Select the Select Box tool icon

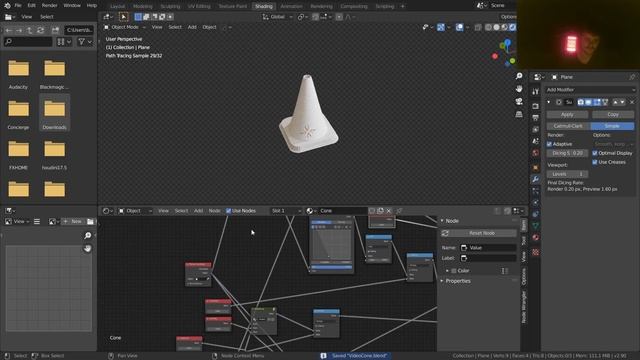point(123,17)
